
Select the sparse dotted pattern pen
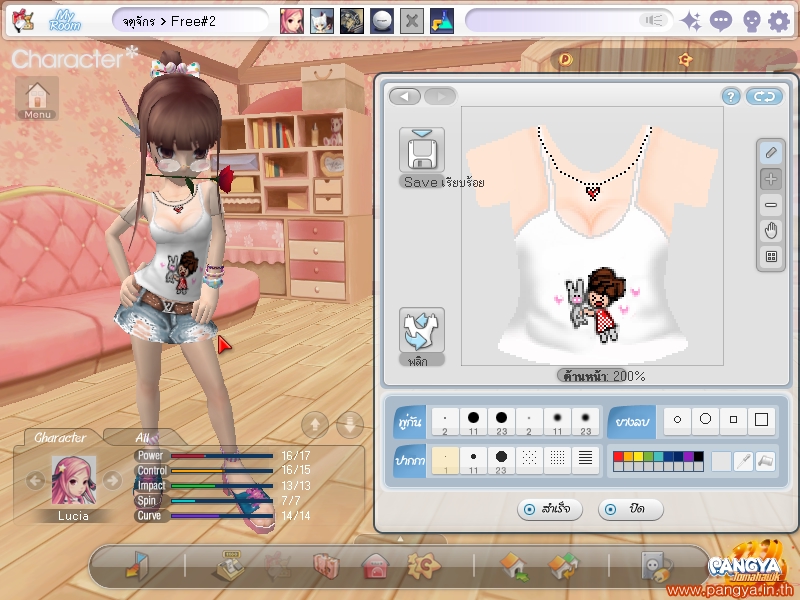(x=529, y=461)
